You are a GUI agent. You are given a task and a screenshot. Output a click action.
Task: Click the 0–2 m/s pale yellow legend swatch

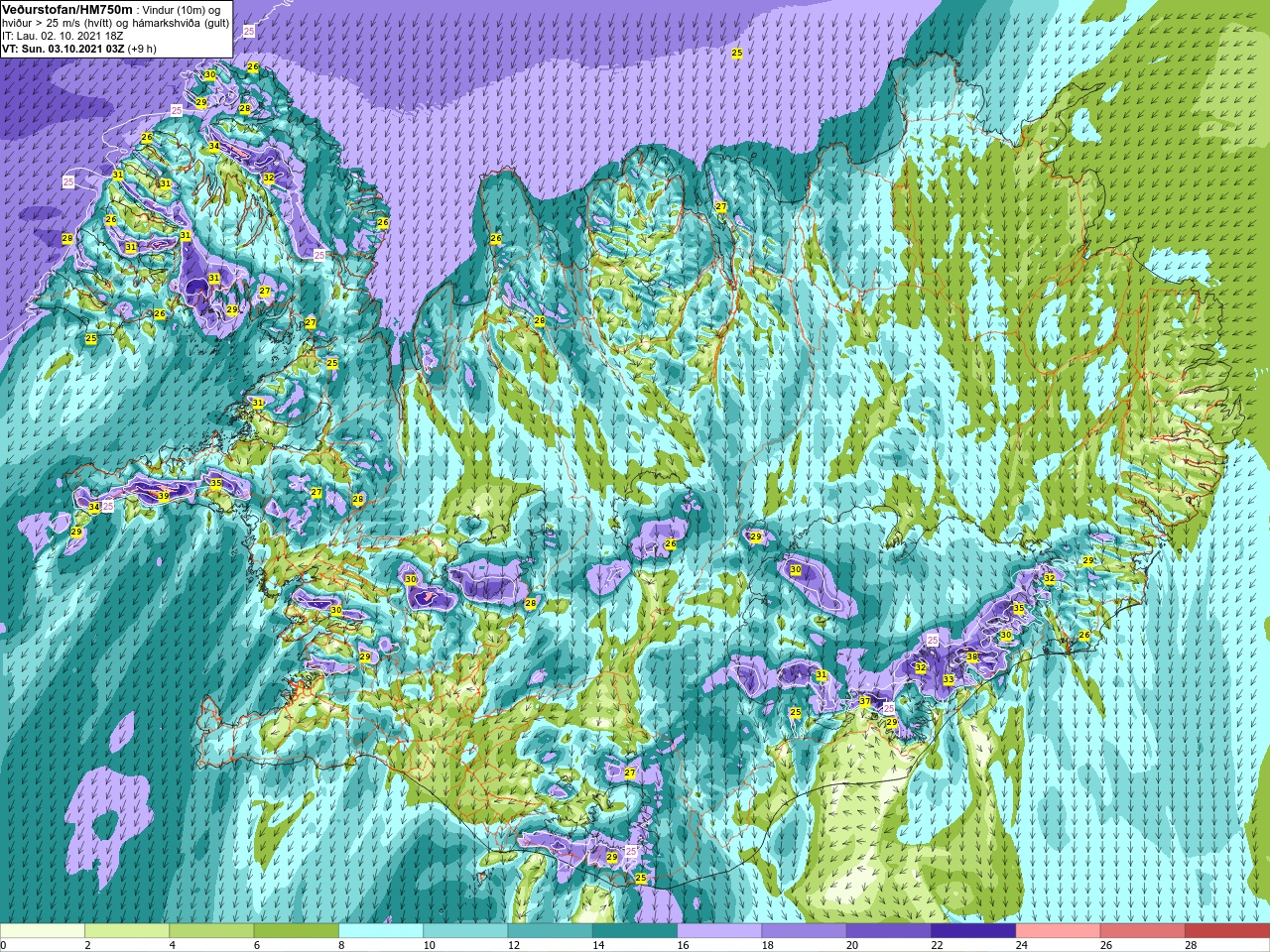click(x=43, y=931)
